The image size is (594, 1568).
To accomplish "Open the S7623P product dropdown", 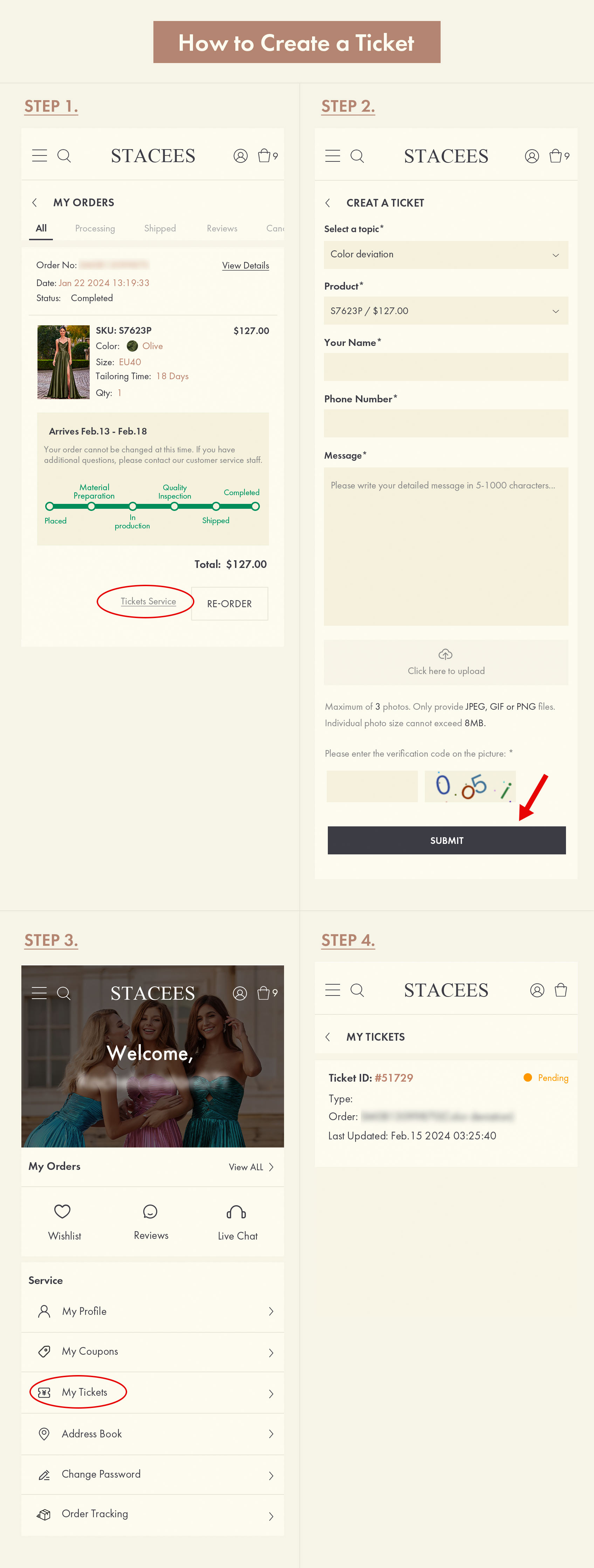I will click(x=446, y=311).
